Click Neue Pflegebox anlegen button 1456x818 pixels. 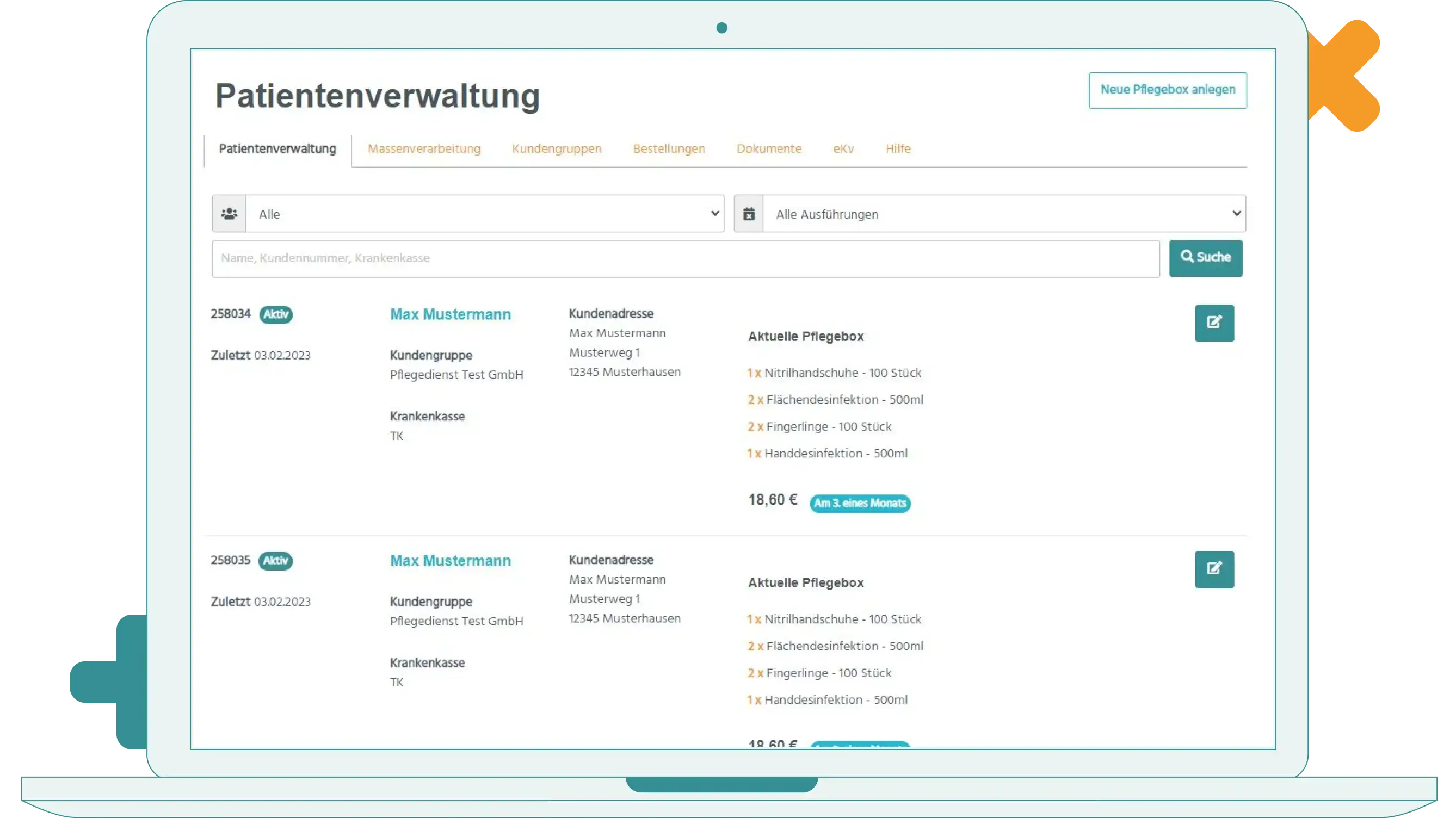(1167, 90)
